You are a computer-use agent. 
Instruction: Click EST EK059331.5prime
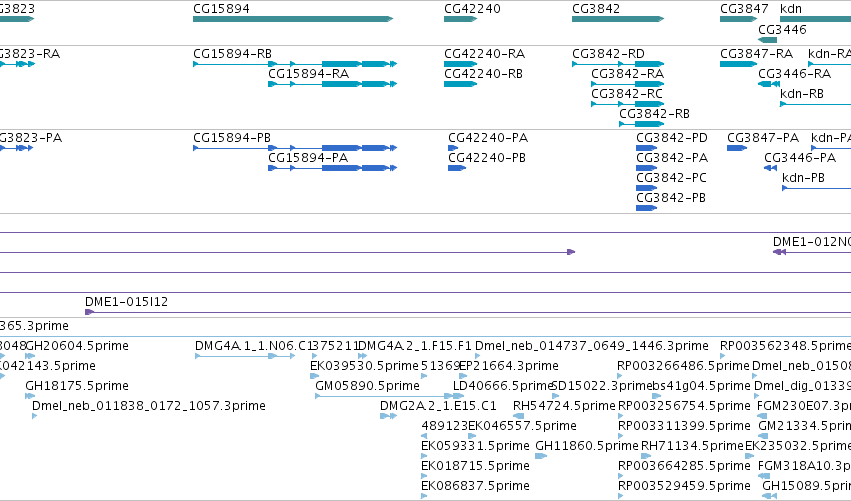click(475, 446)
